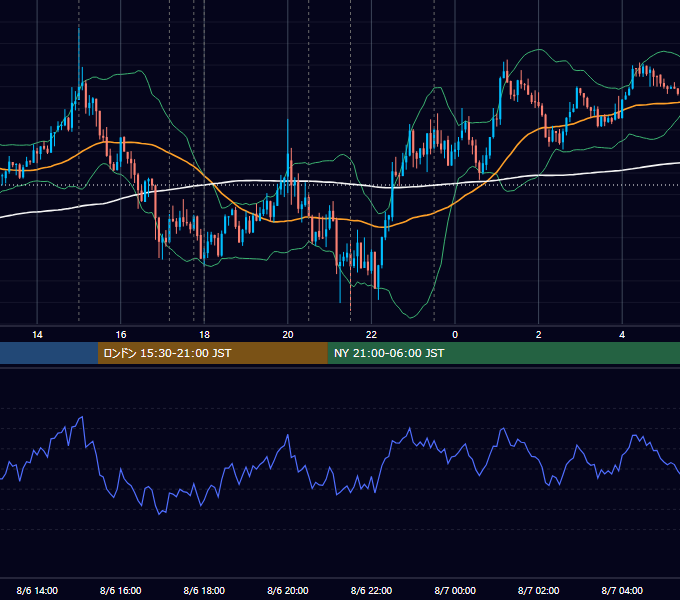This screenshot has height=600, width=680.
Task: Select the 16 hour axis label
Action: [121, 335]
